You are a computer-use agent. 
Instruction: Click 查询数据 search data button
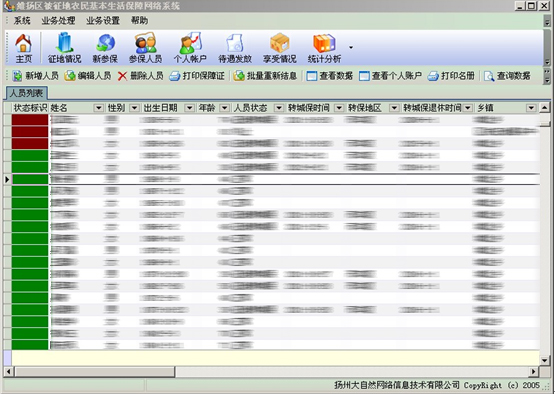click(x=507, y=75)
